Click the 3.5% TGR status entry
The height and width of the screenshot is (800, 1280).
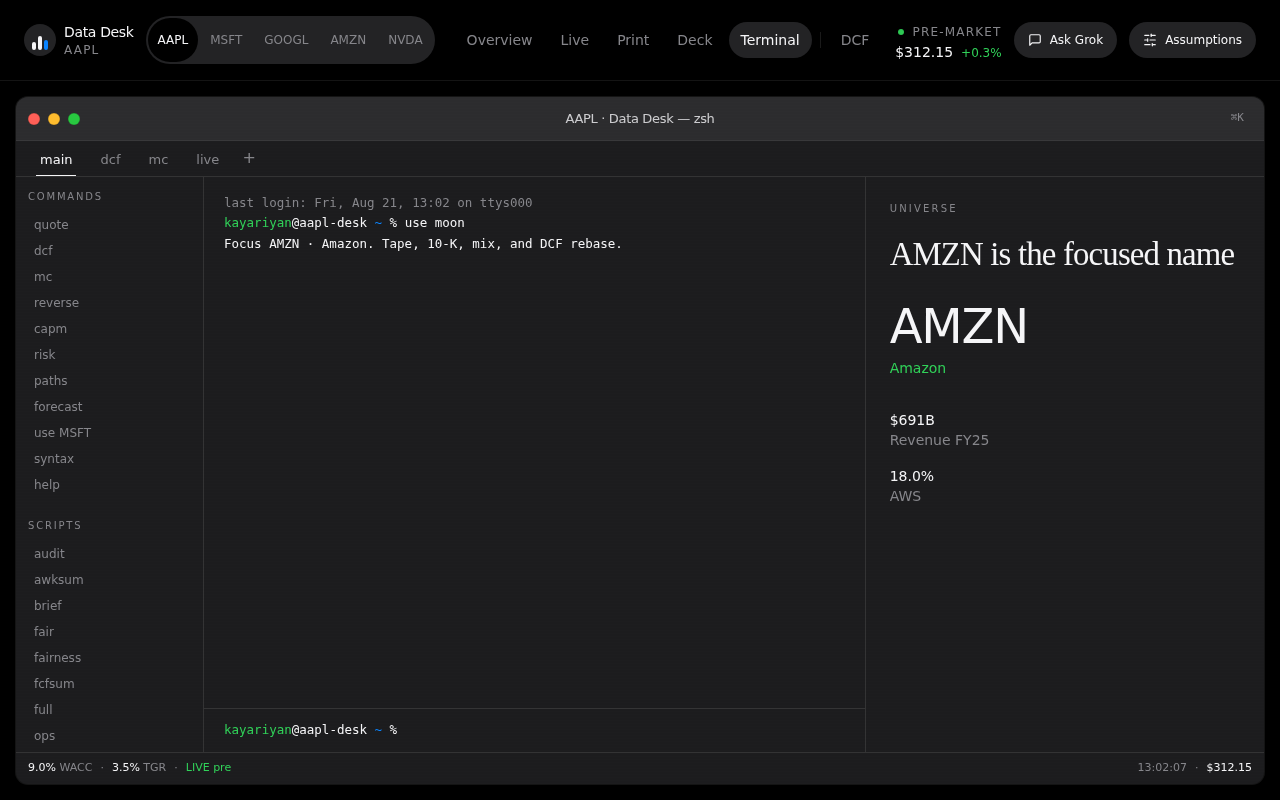click(139, 768)
